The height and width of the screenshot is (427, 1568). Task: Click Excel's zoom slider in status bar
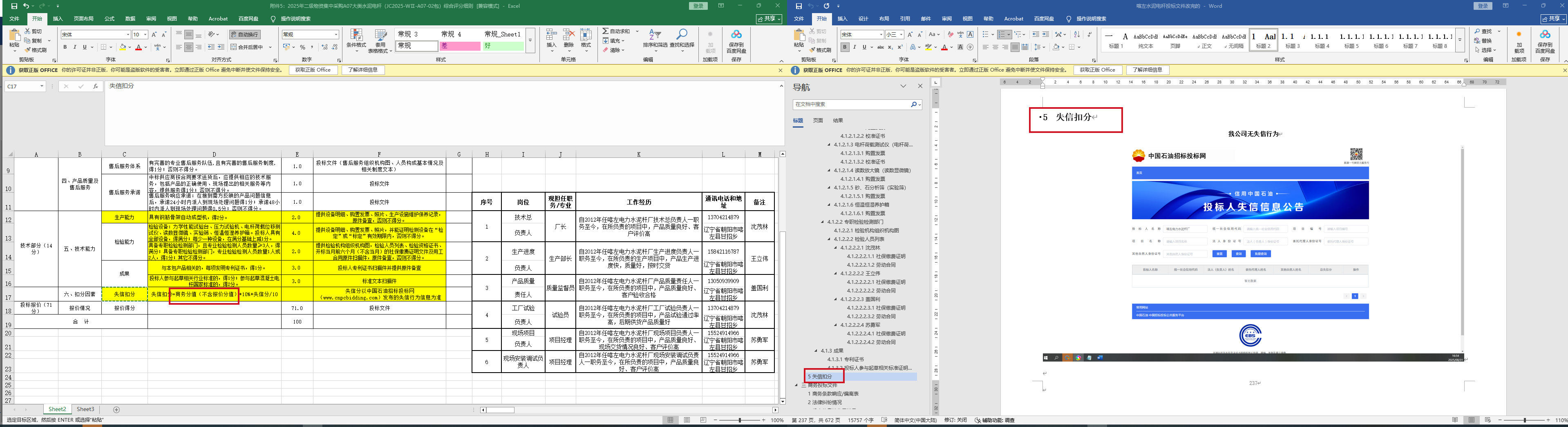(740, 420)
